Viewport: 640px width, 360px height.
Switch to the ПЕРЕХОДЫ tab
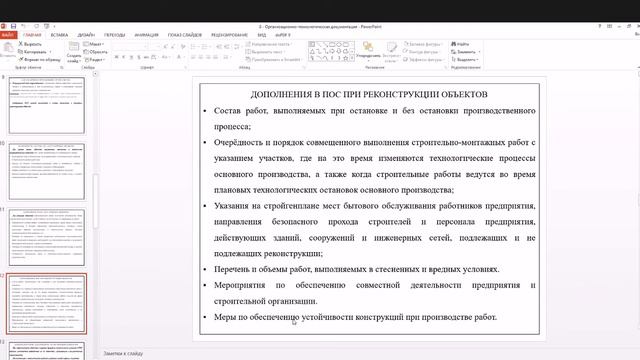(114, 35)
